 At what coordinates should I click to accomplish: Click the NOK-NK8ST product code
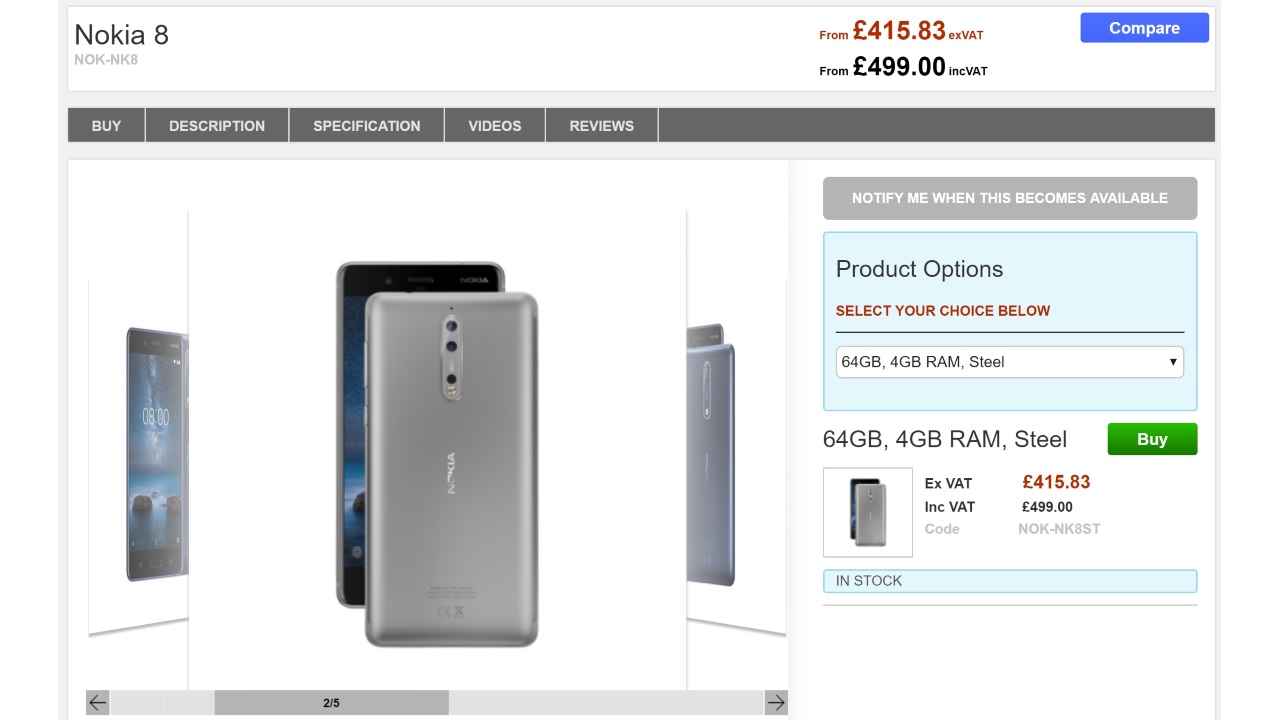click(1059, 529)
